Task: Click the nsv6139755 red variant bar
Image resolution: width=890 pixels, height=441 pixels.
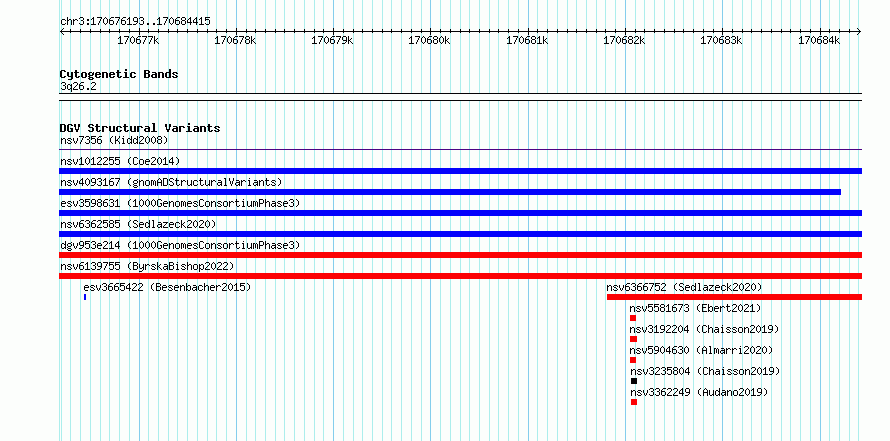Action: (460, 276)
